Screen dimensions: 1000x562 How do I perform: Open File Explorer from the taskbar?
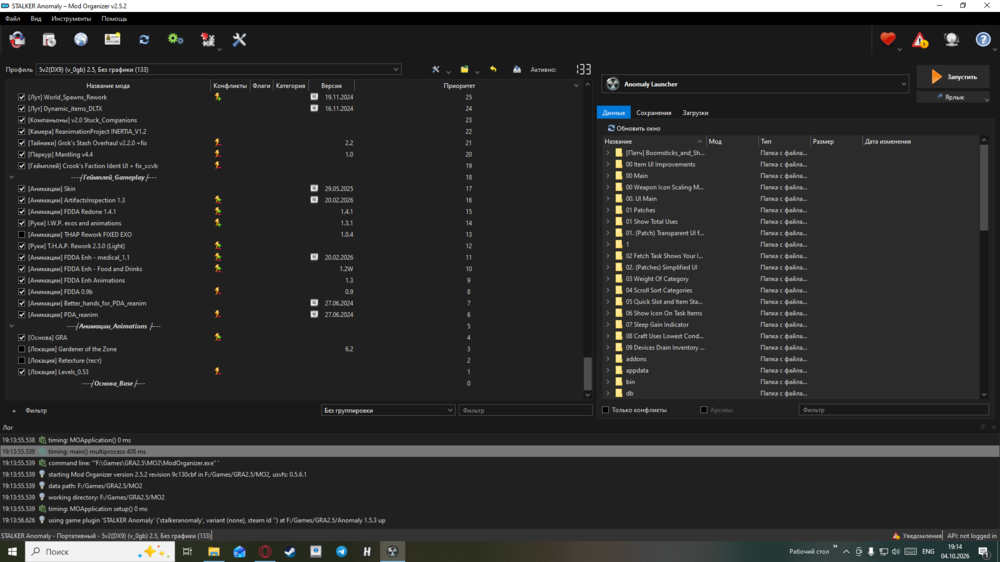click(x=214, y=552)
